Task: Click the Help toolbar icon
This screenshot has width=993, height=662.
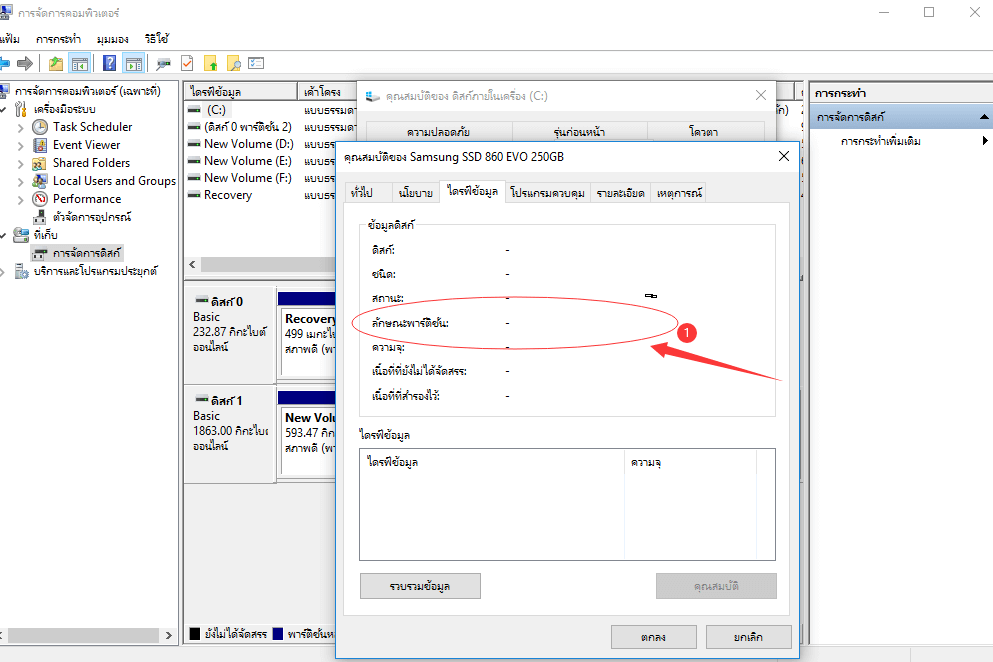Action: 109,63
